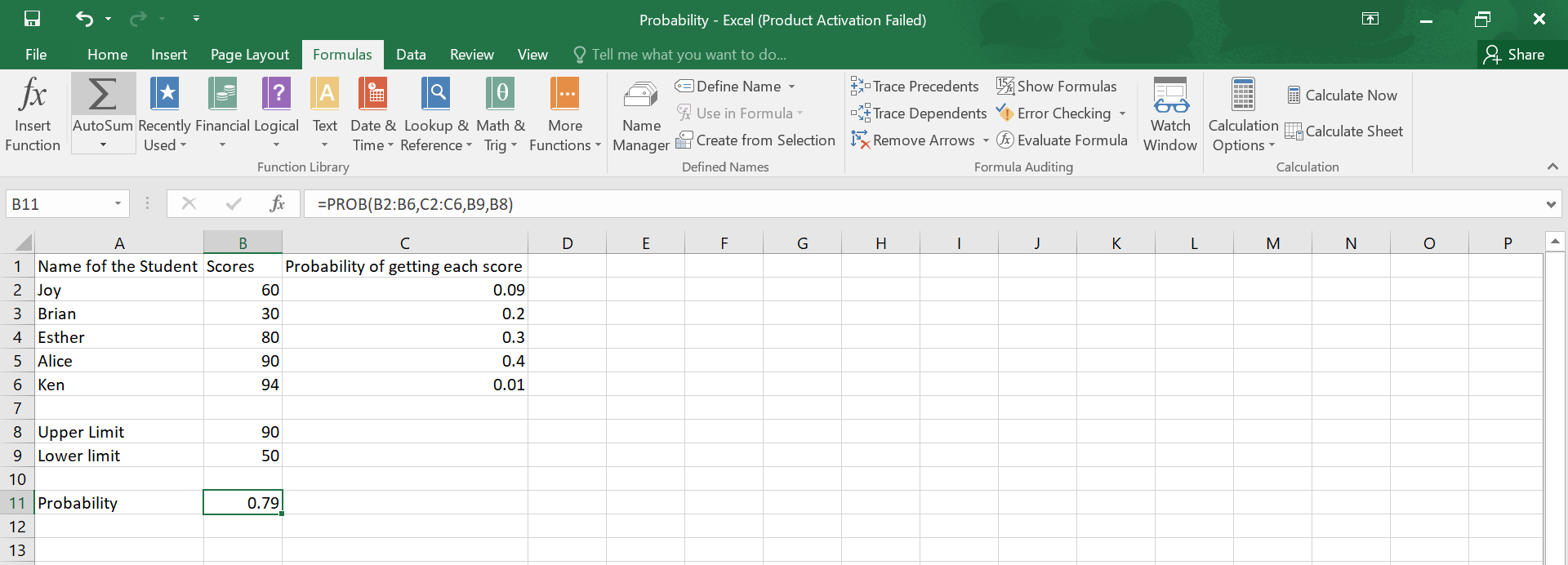
Task: Click the Undo arrow icon
Action: [x=84, y=19]
